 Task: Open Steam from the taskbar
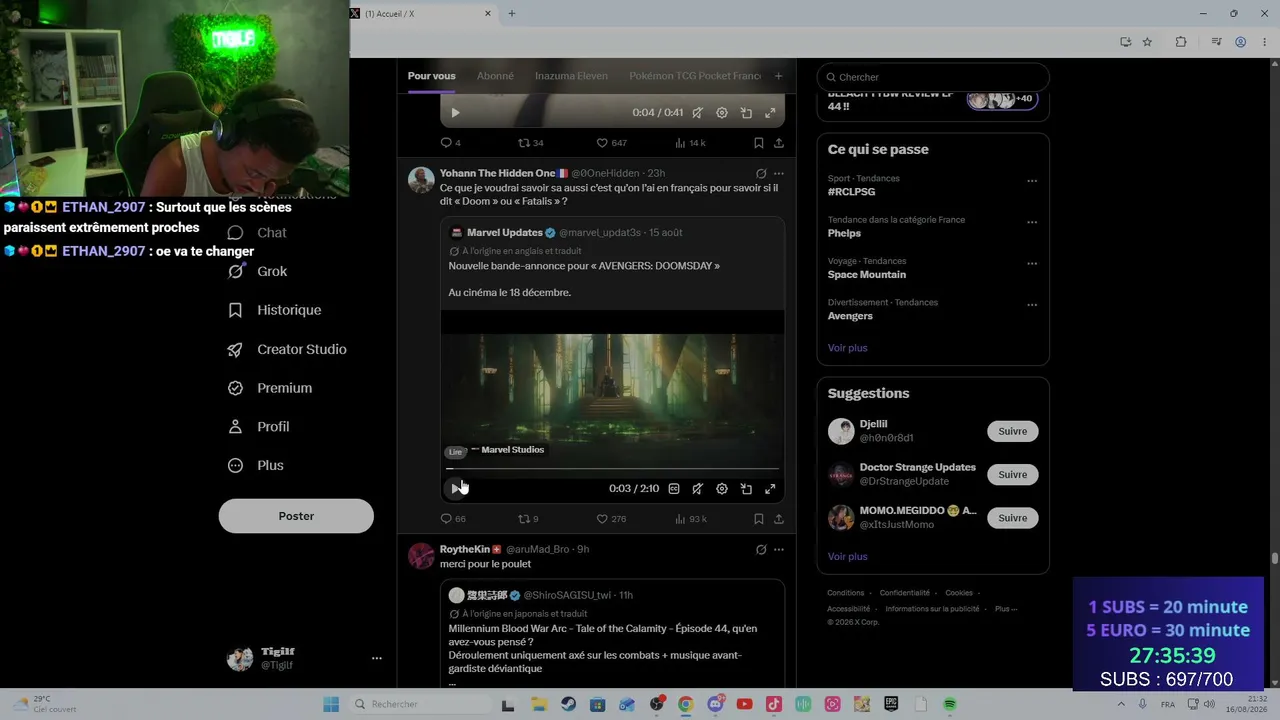tap(568, 705)
